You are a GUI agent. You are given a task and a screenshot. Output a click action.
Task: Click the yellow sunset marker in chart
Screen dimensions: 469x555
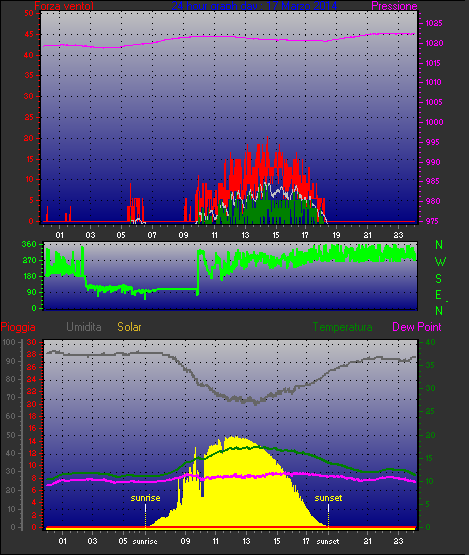coord(328,498)
